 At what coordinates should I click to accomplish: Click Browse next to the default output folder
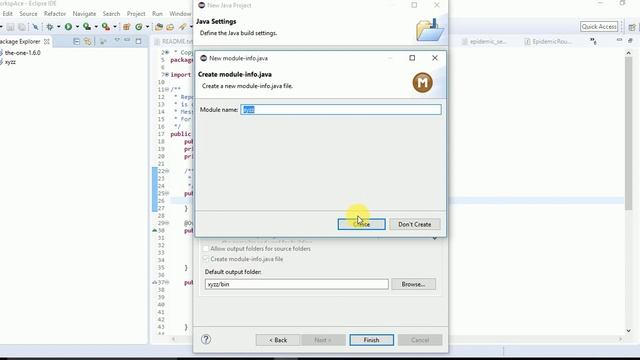coord(413,284)
